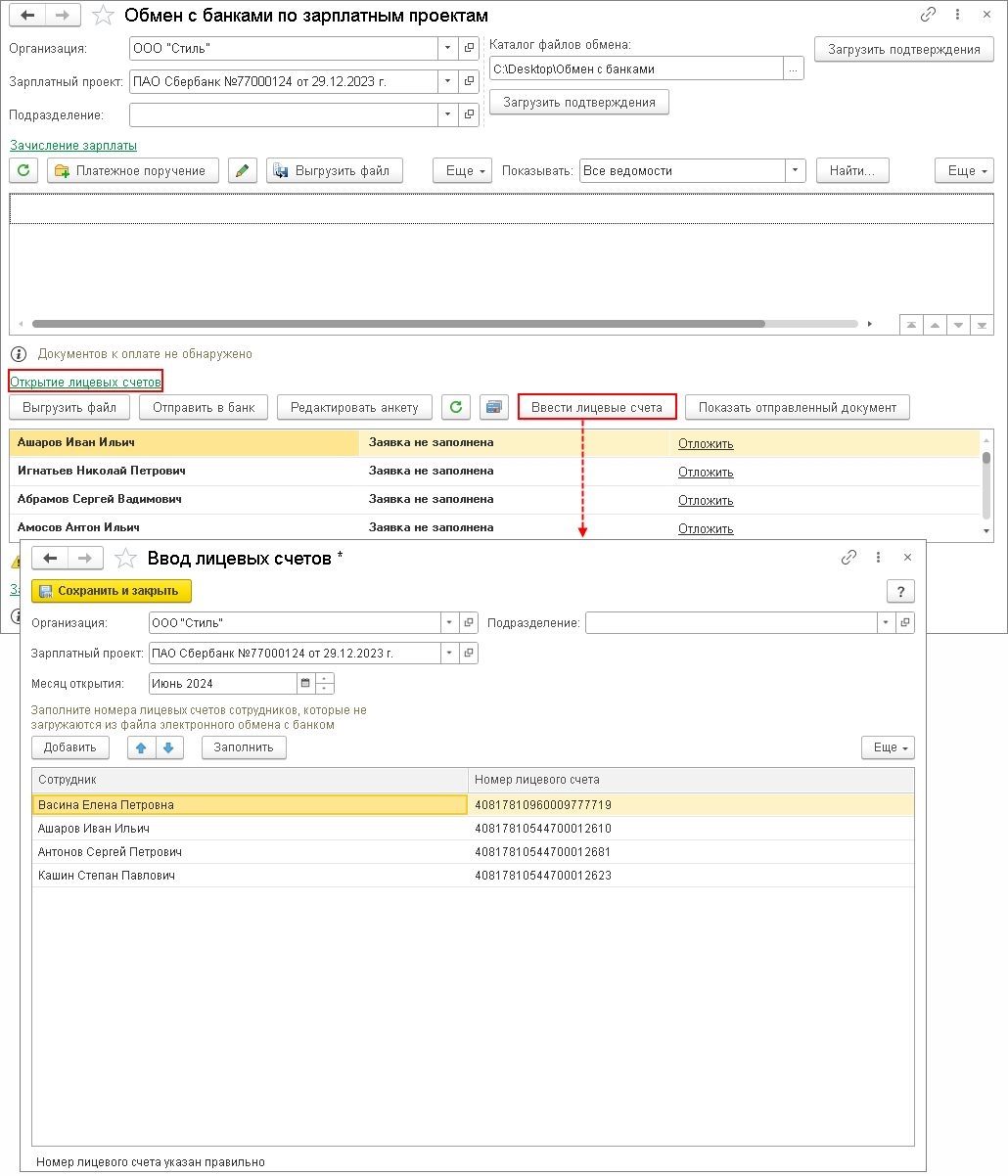The height and width of the screenshot is (1176, 1008).
Task: Move the employee row up with the blue arrow
Action: point(142,747)
